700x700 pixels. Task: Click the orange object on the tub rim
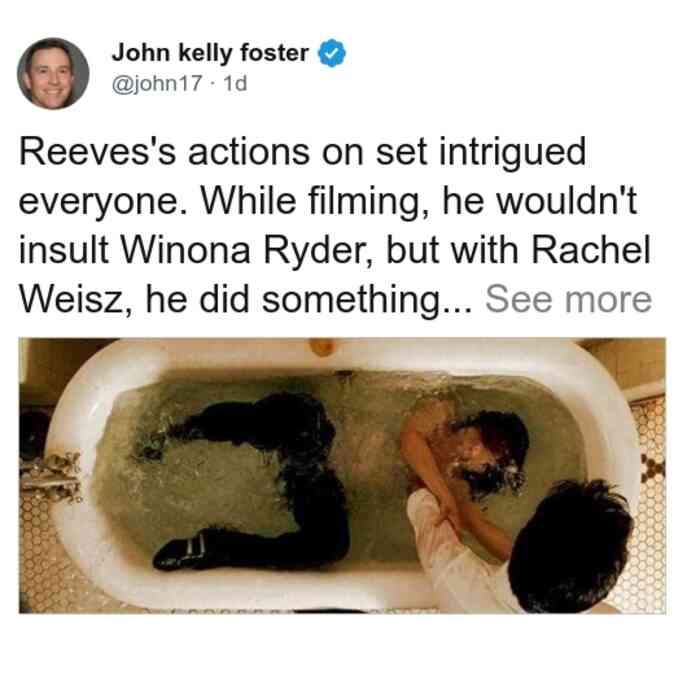(x=322, y=346)
